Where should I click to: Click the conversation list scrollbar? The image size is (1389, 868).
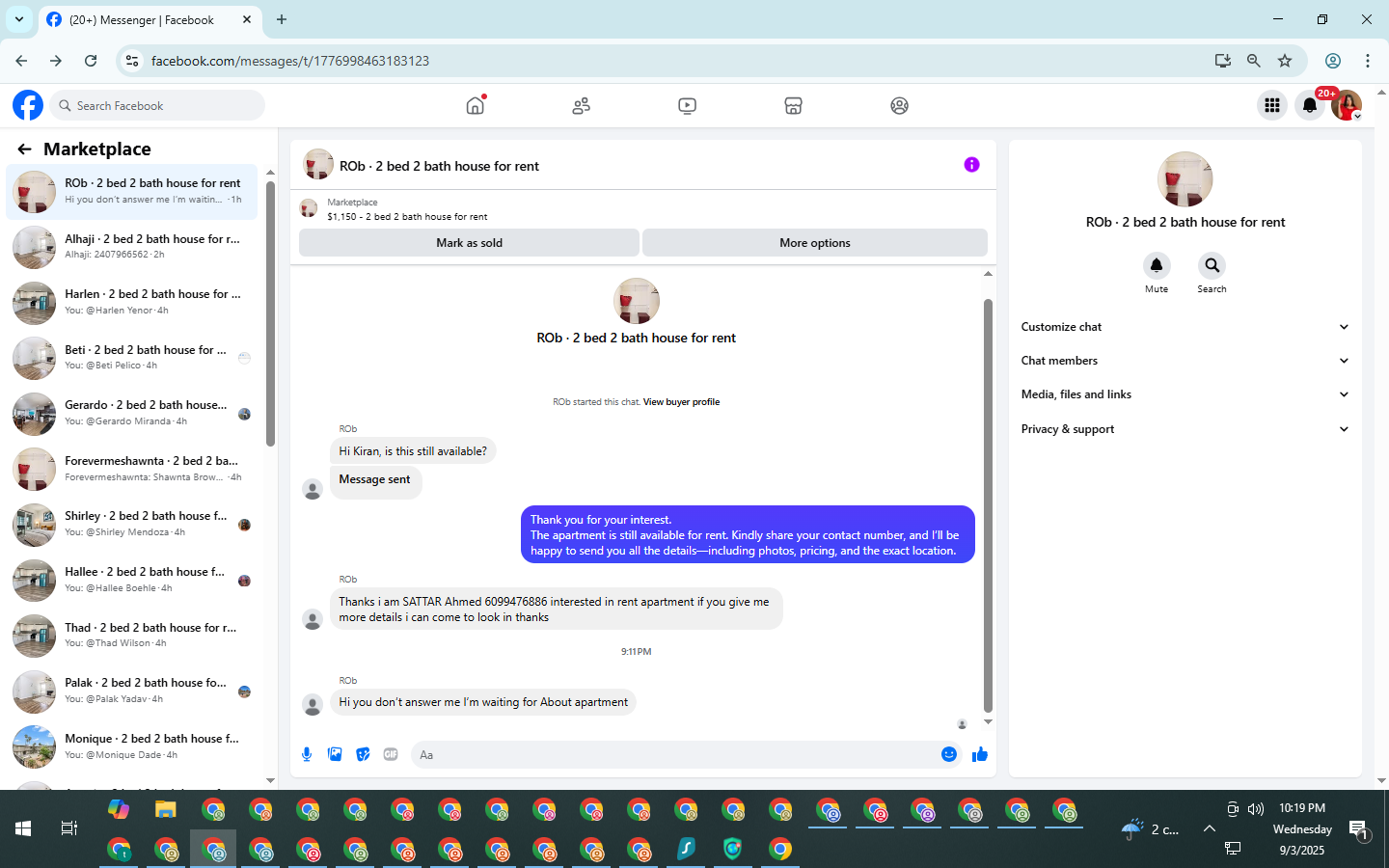[x=270, y=313]
